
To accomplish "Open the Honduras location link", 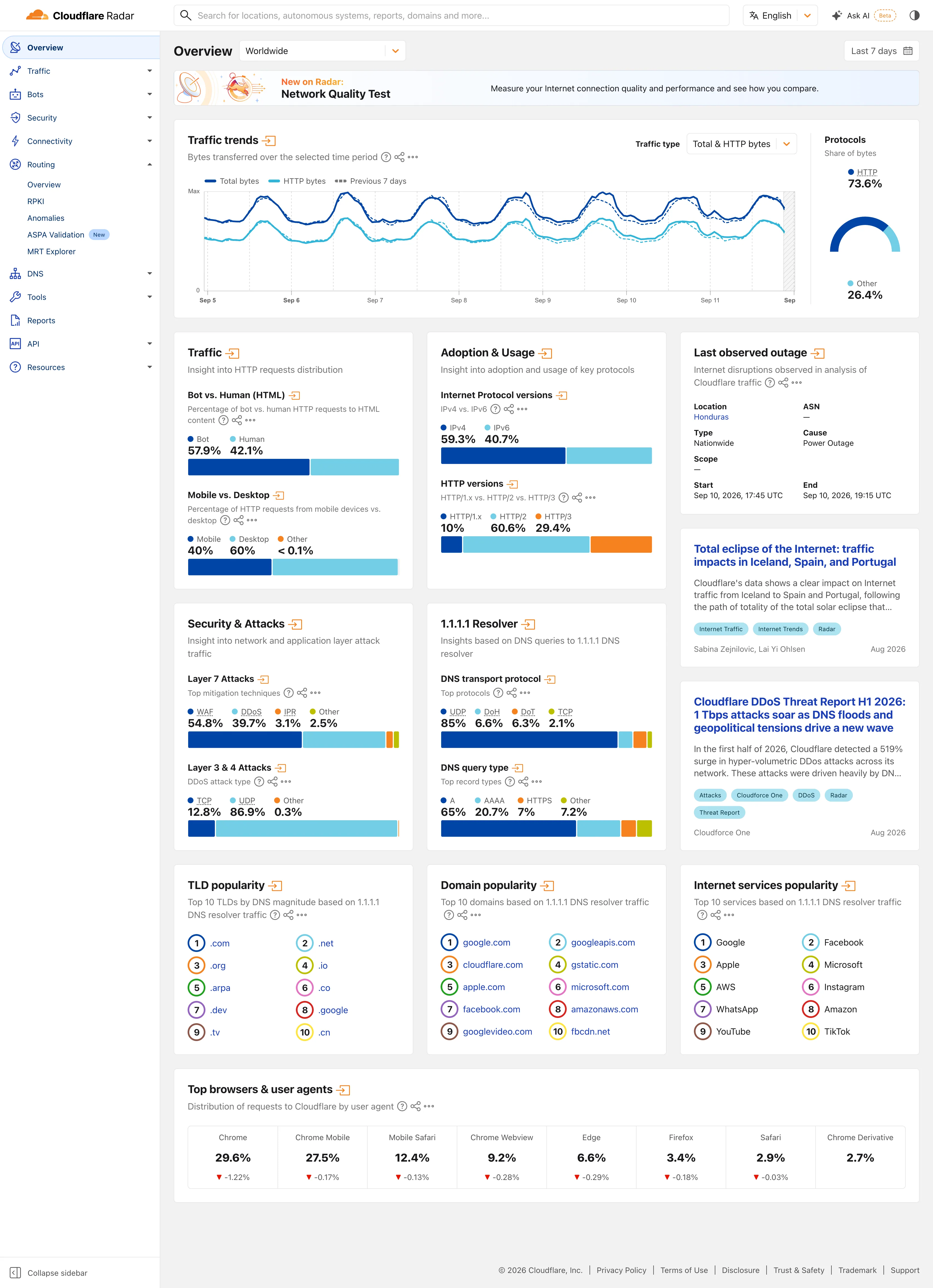I will coord(711,417).
